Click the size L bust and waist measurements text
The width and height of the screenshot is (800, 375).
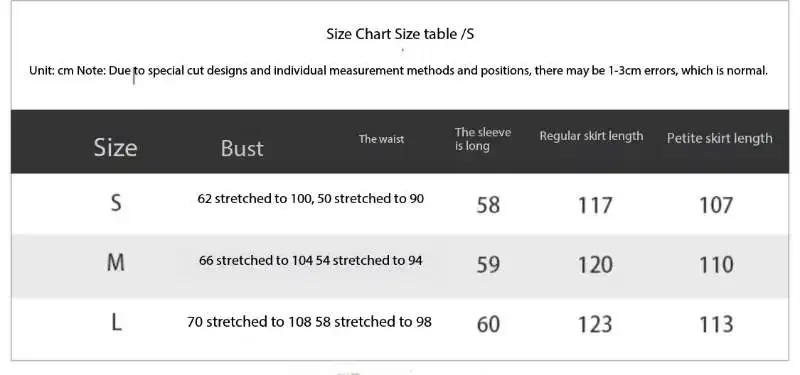click(309, 322)
